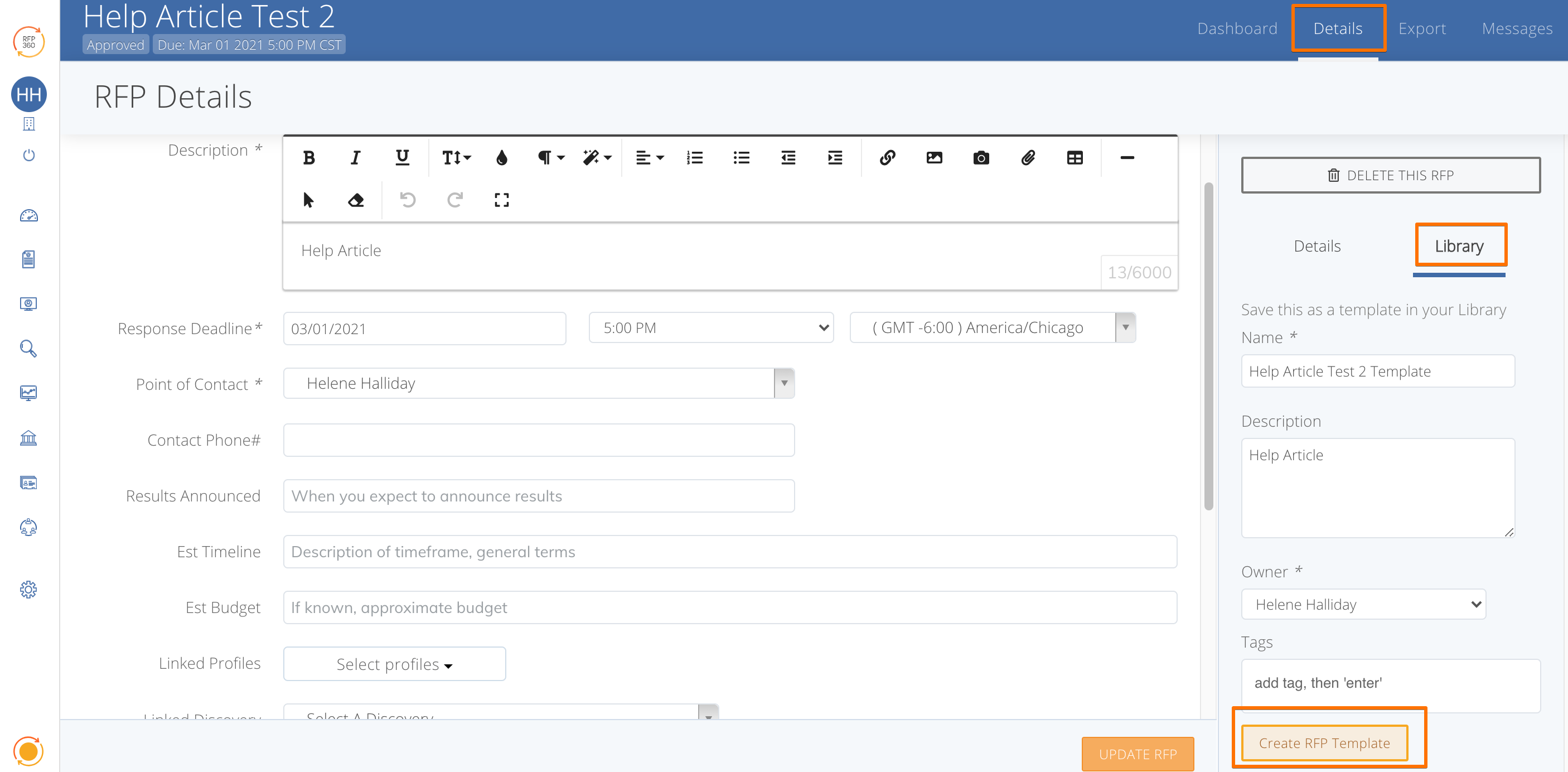This screenshot has height=772, width=1568.
Task: Open the search icon in the left sidebar
Action: click(28, 348)
